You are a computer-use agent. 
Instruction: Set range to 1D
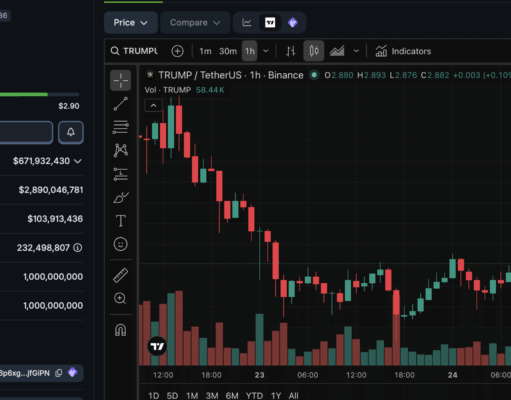click(153, 396)
